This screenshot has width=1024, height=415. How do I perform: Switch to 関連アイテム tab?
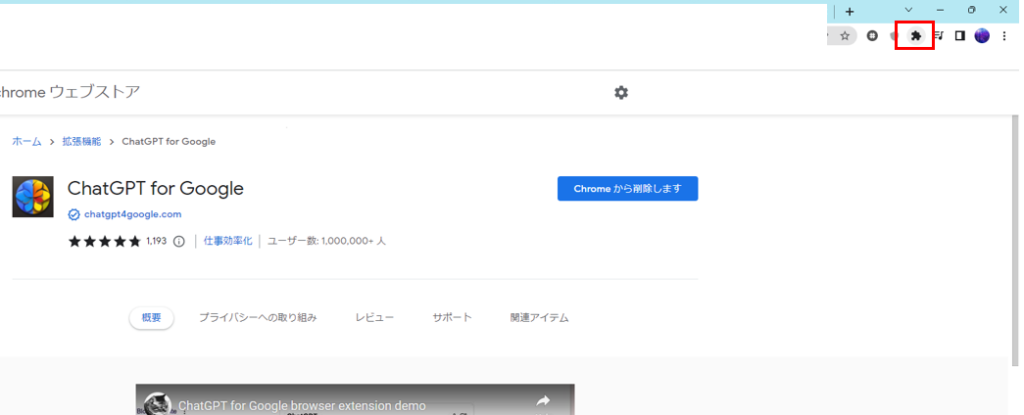(x=539, y=318)
